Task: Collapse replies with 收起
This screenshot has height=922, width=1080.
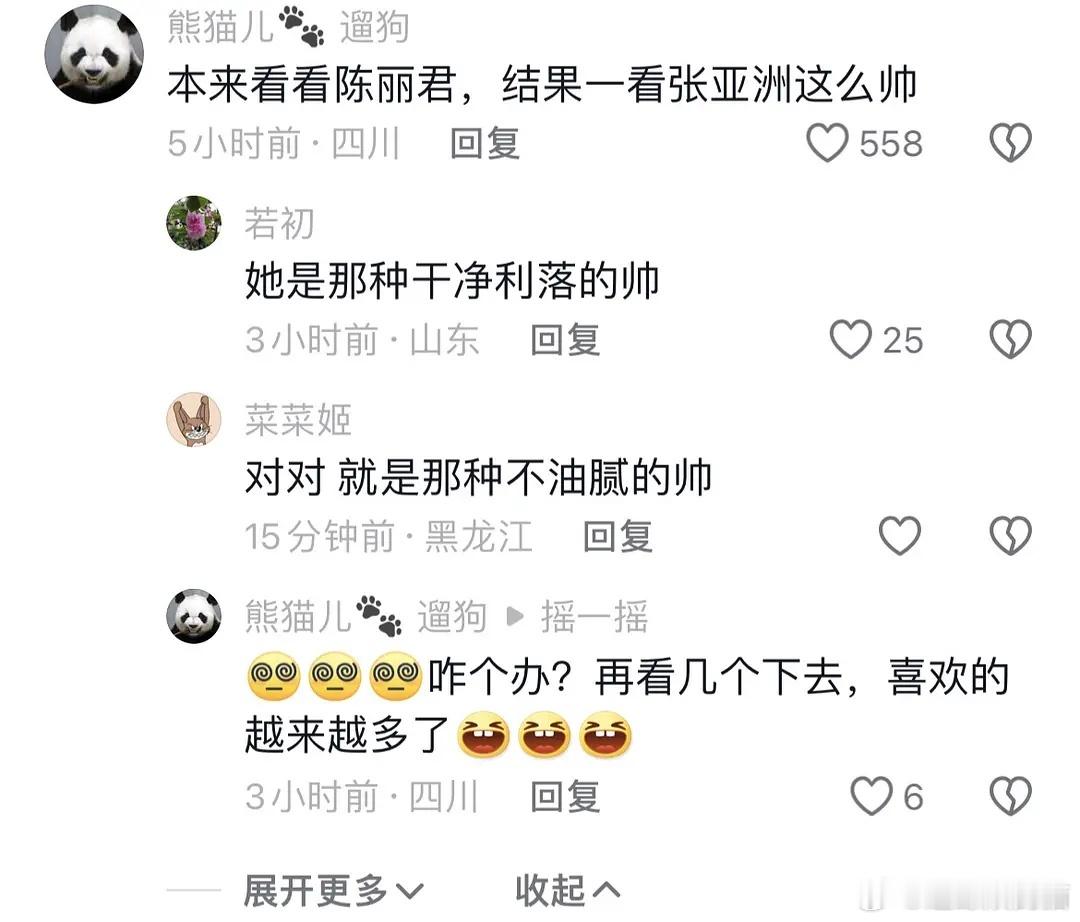Action: 568,891
